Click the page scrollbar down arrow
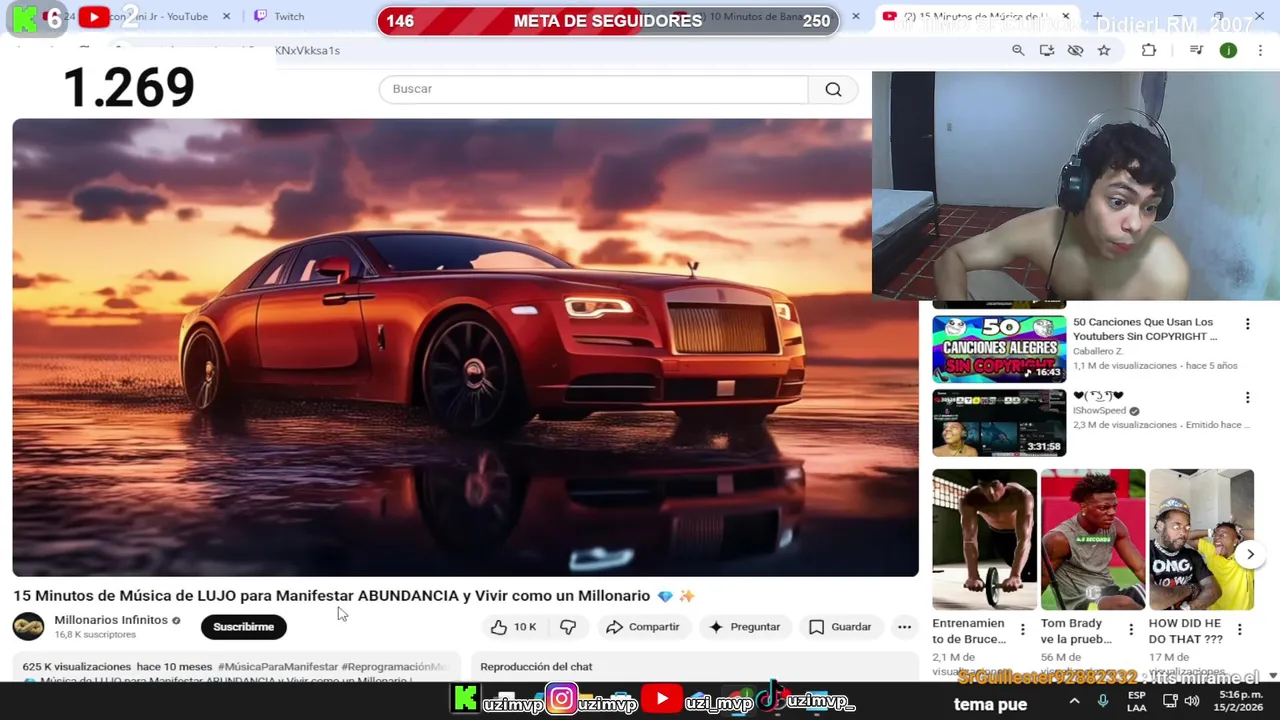Screen dimensions: 1280x720 (x=1272, y=676)
